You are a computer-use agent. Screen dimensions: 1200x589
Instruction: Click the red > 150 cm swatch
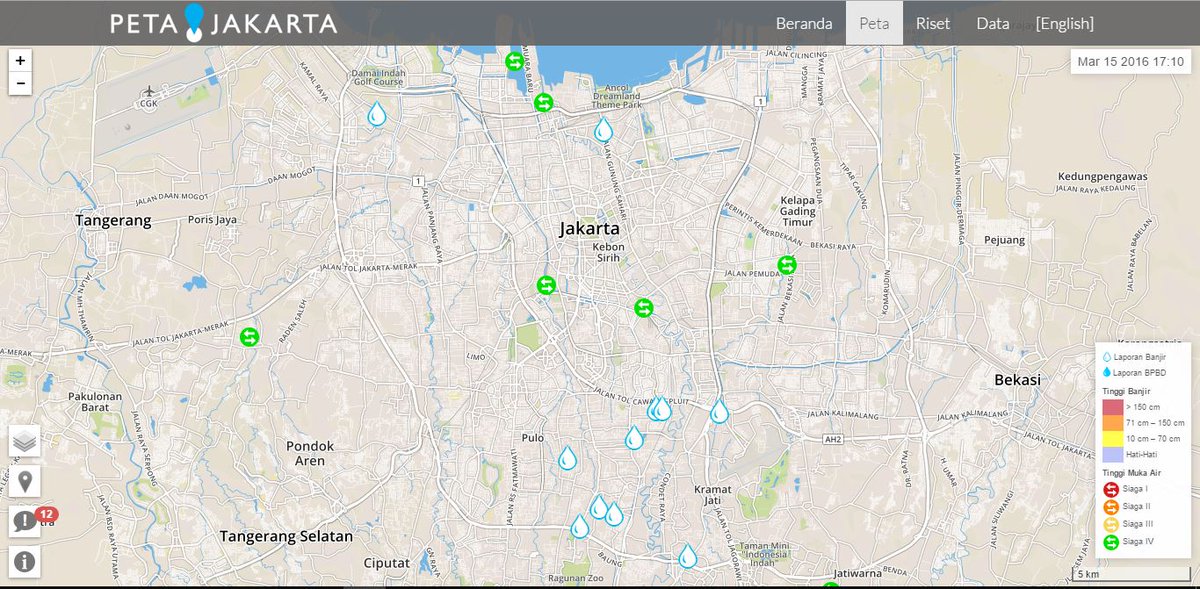1113,407
